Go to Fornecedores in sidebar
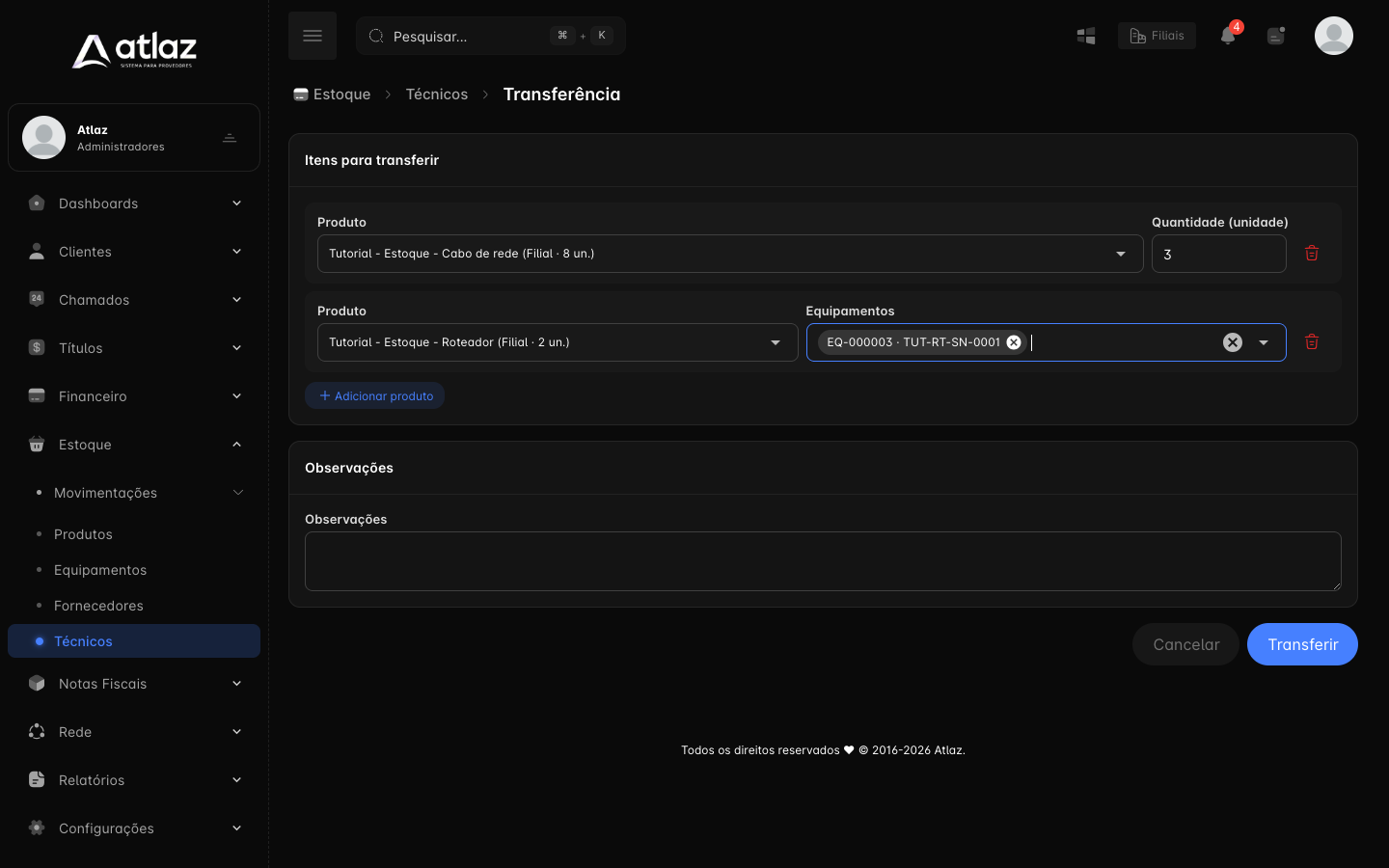The height and width of the screenshot is (868, 1389). (x=98, y=606)
